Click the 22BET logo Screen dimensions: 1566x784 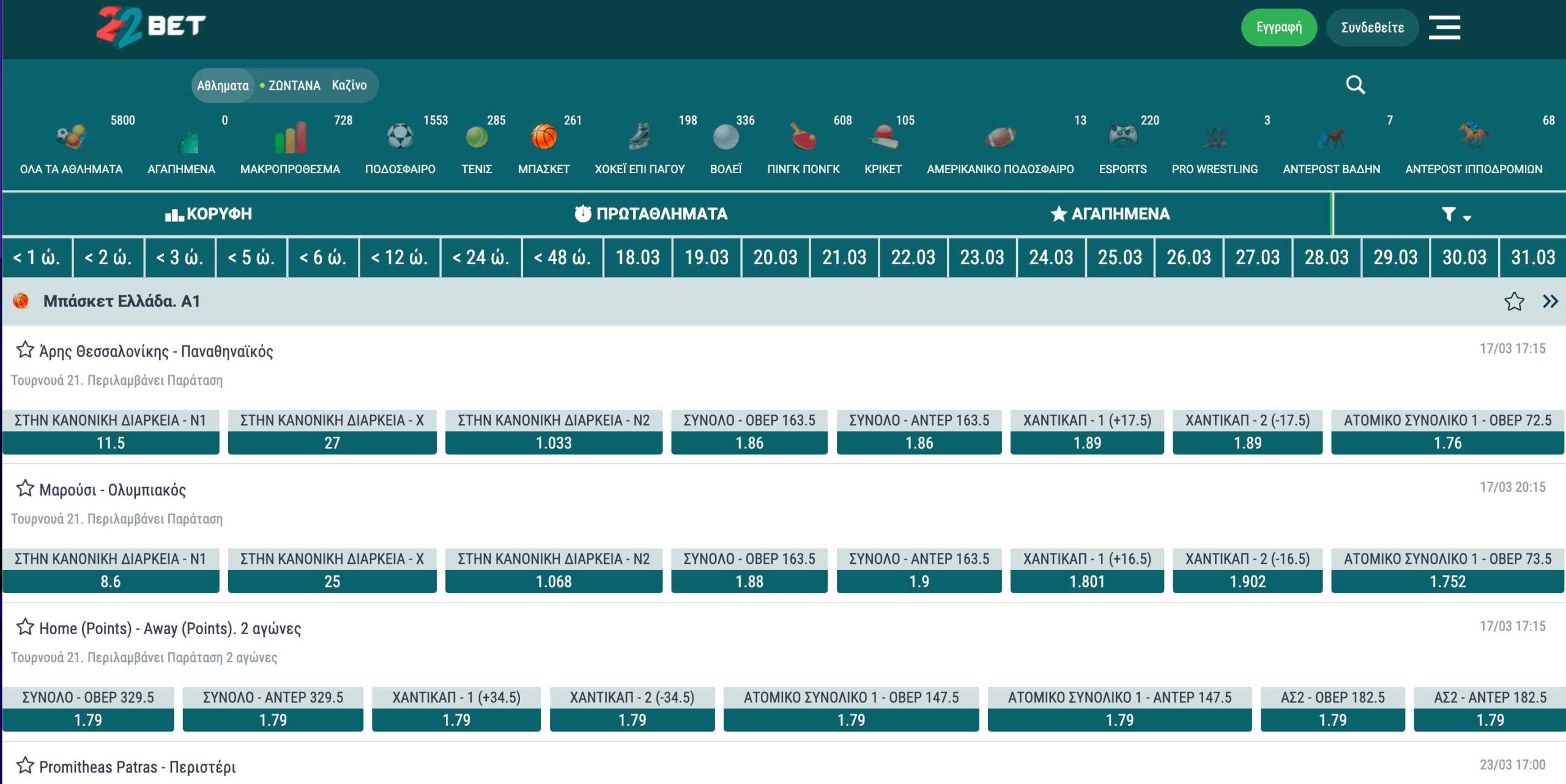click(x=151, y=26)
